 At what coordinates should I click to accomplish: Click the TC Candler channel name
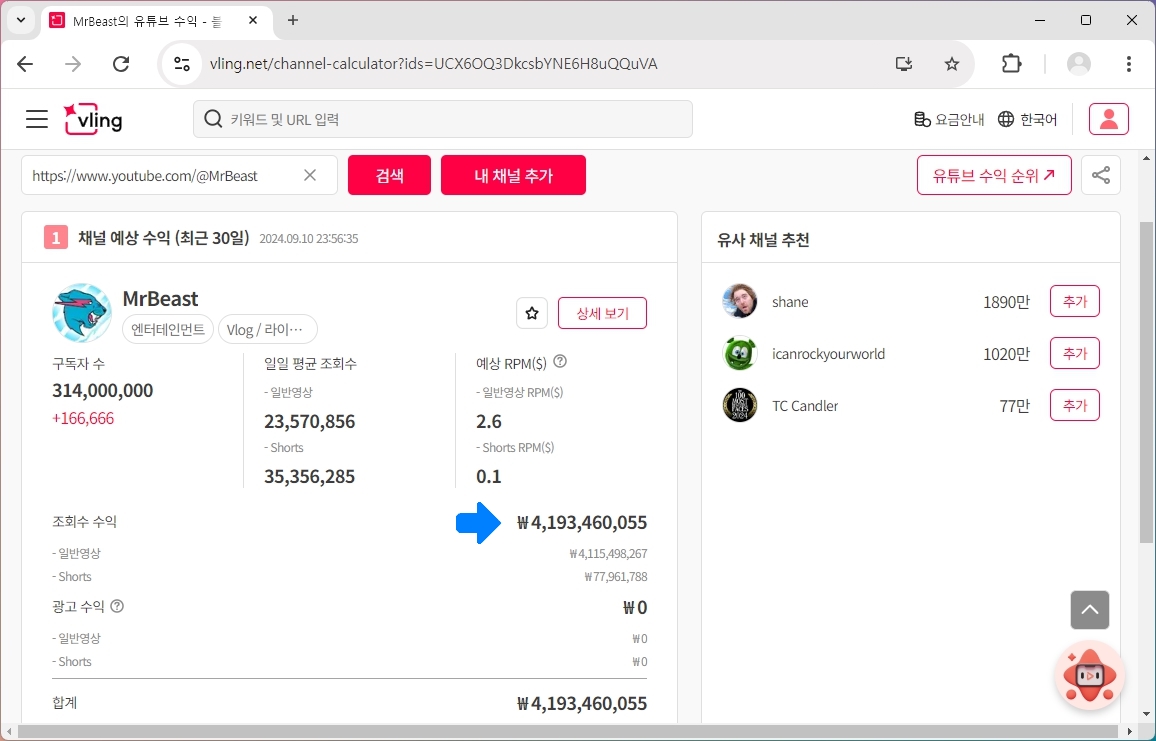(x=805, y=406)
